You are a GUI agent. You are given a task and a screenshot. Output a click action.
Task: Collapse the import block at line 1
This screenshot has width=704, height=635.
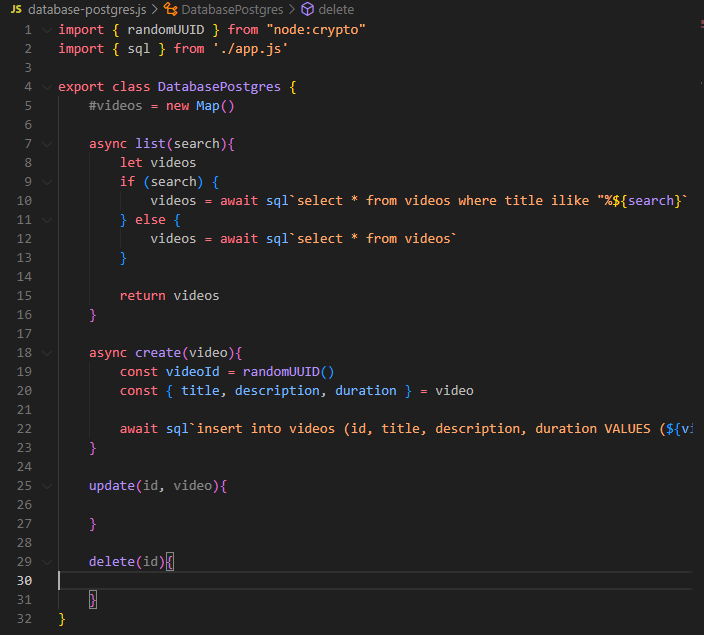[x=47, y=30]
